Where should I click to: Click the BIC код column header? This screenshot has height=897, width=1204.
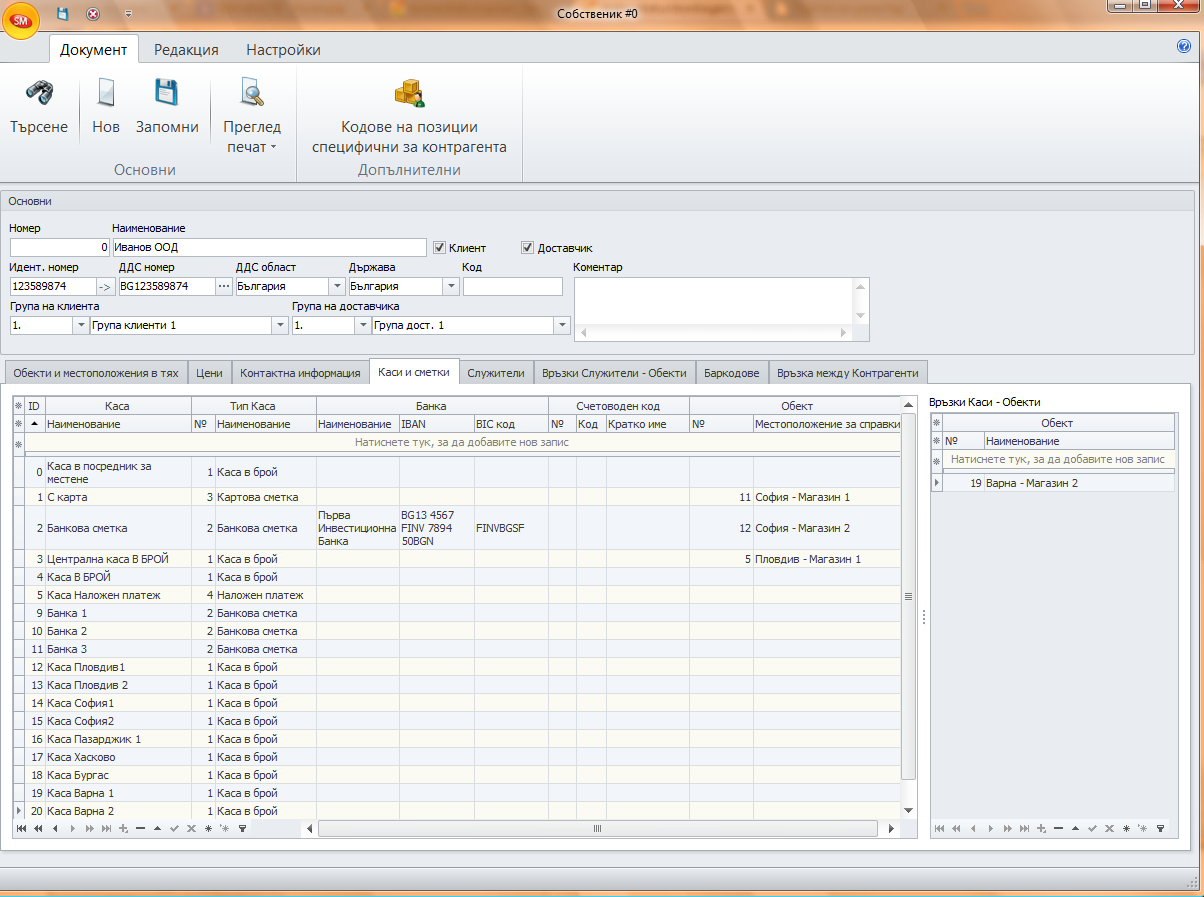[511, 424]
